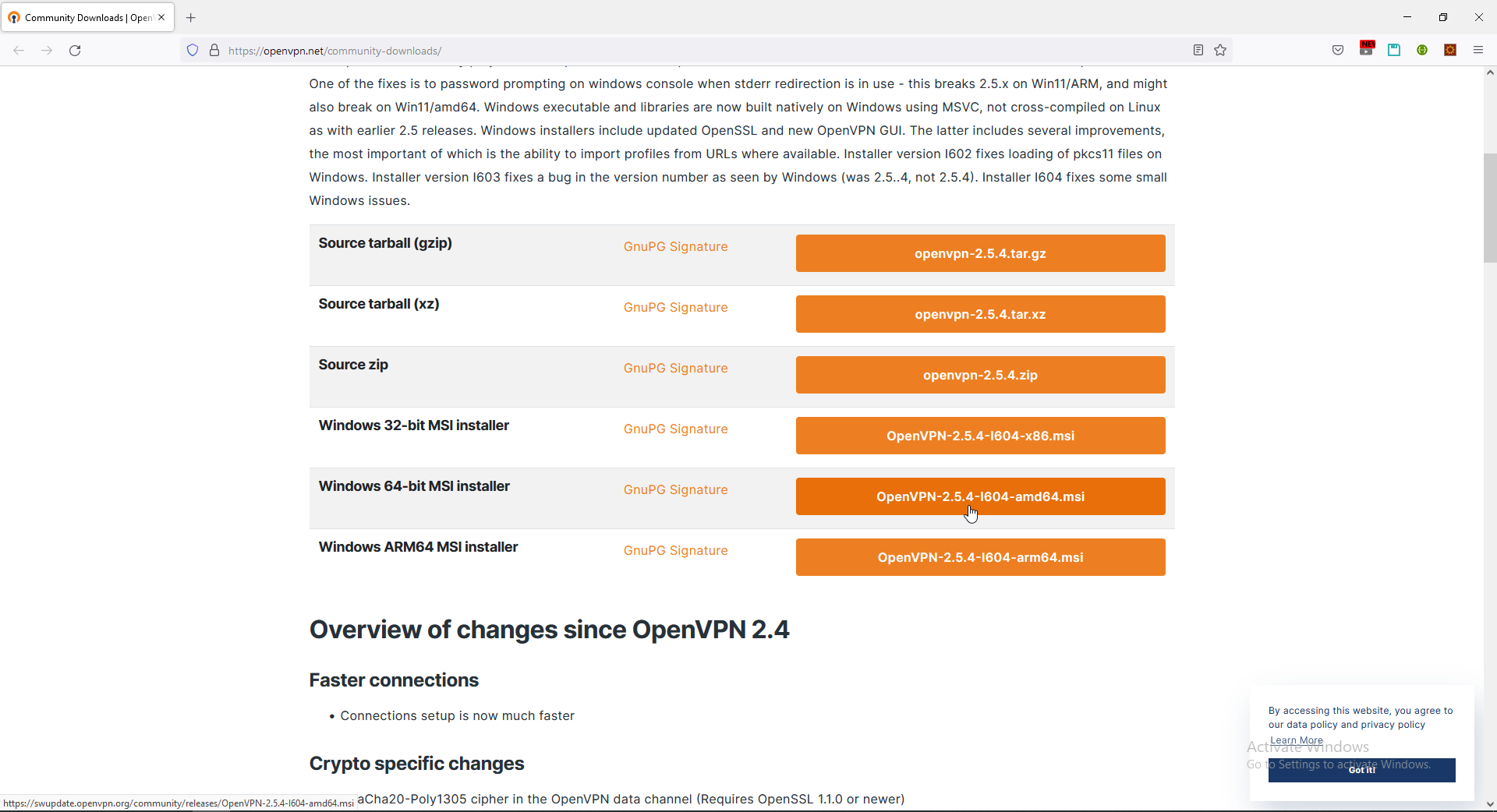The image size is (1497, 812).
Task: Open a new browser tab
Action: point(191,18)
